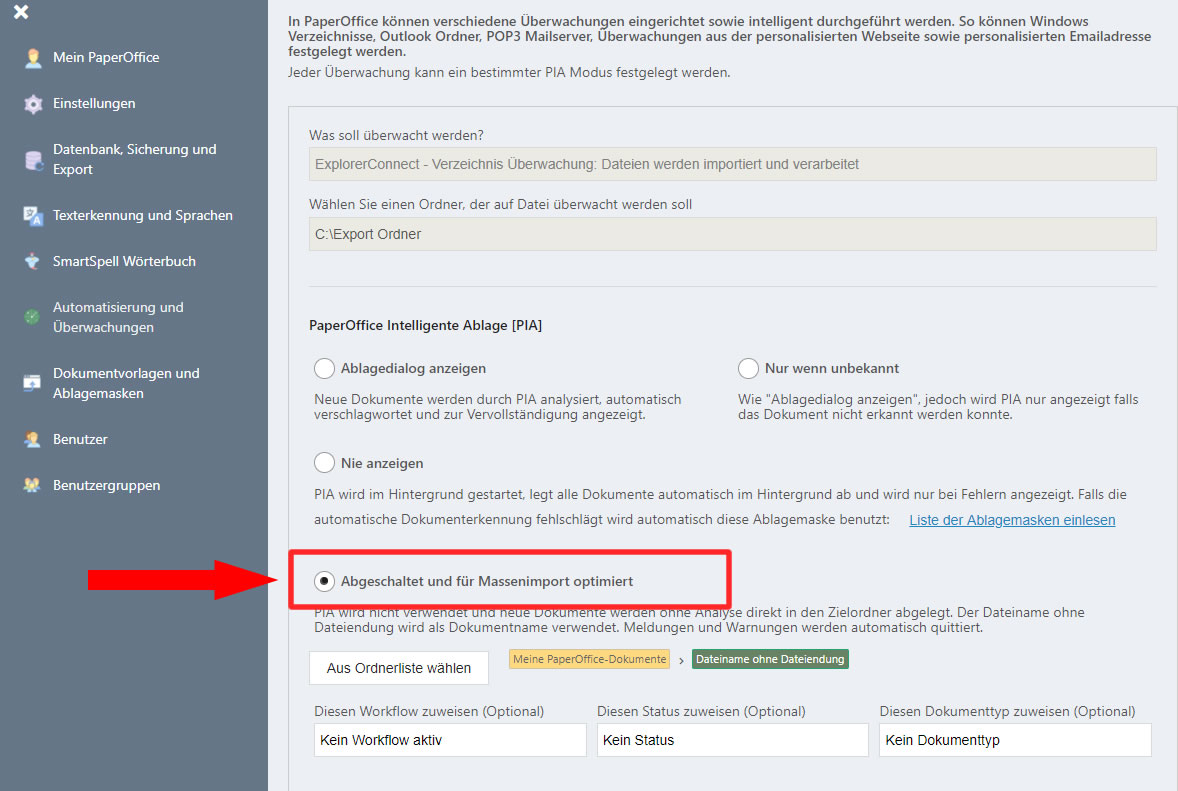The image size is (1178, 791).
Task: Click the 'Diesen Status zuweisen (Optional)' label
Action: pos(701,711)
